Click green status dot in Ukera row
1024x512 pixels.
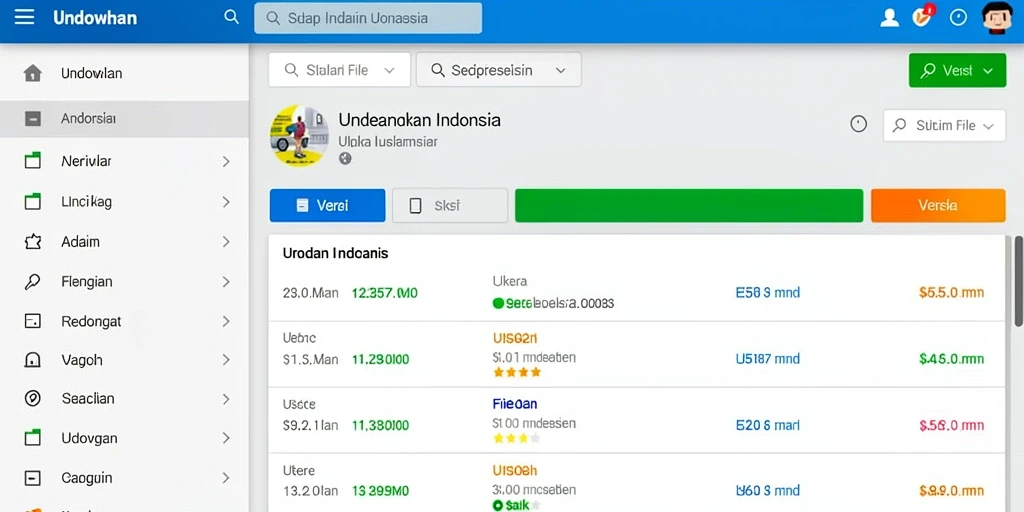click(x=498, y=303)
